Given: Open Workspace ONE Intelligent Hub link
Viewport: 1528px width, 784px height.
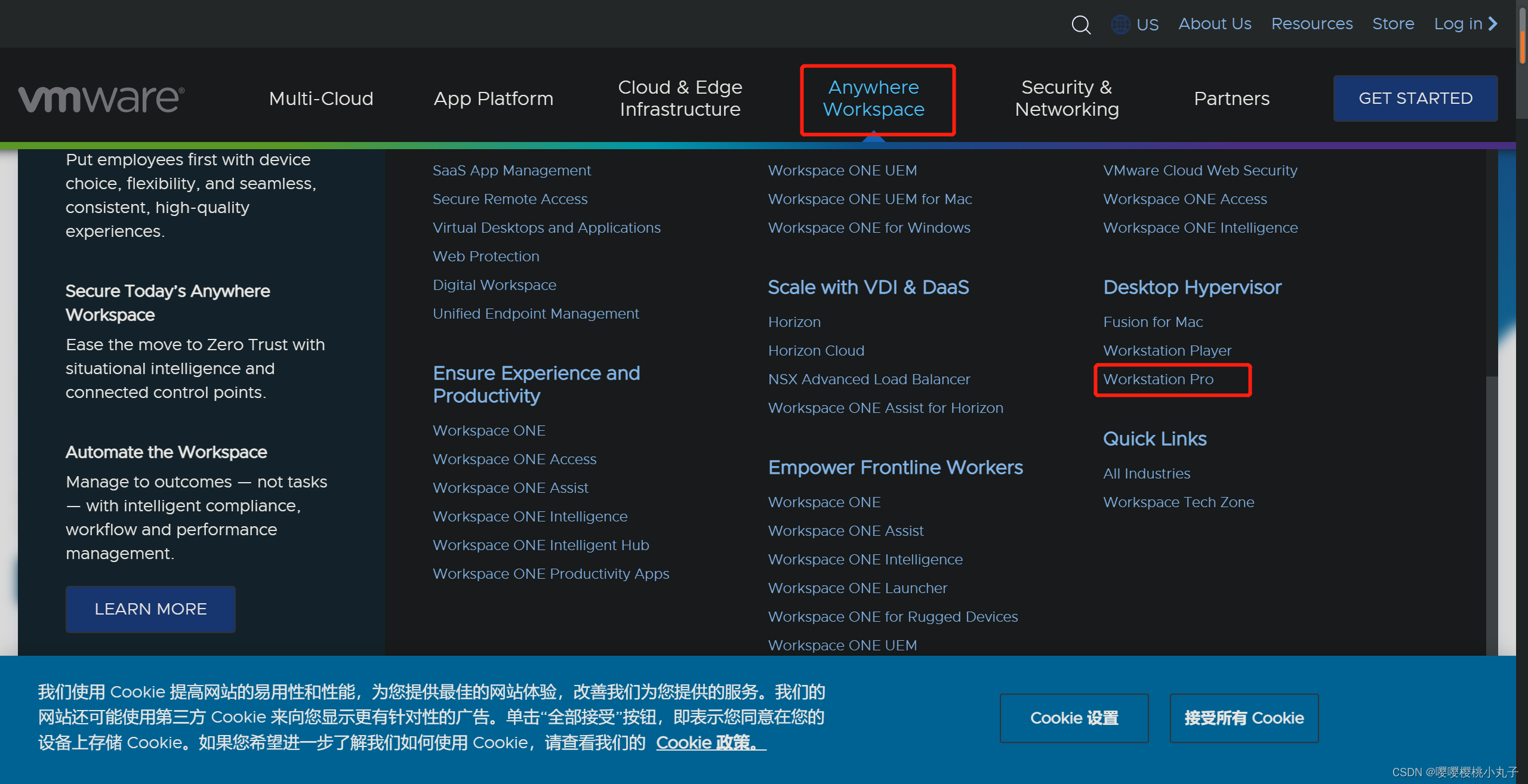Looking at the screenshot, I should pyautogui.click(x=541, y=545).
